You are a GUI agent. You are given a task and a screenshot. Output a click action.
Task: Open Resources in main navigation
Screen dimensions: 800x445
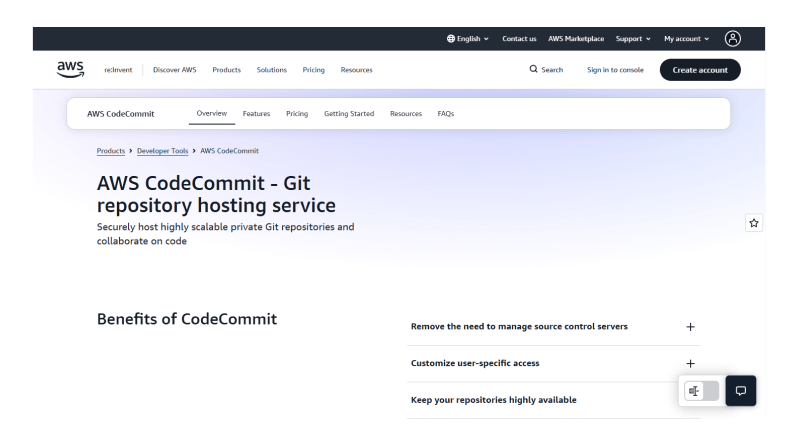pos(357,70)
